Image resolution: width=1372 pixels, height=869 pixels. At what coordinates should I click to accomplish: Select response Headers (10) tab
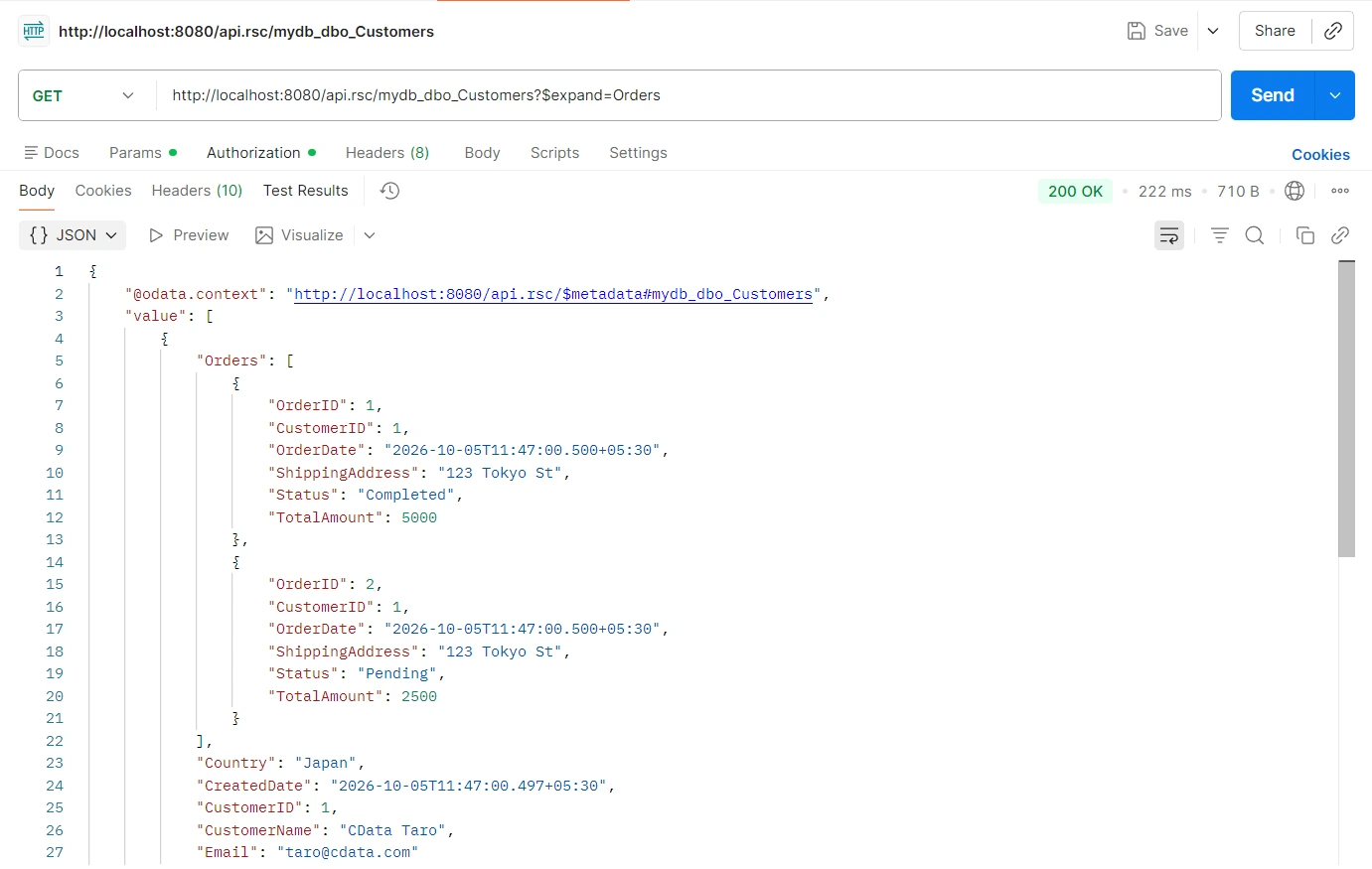pos(197,191)
